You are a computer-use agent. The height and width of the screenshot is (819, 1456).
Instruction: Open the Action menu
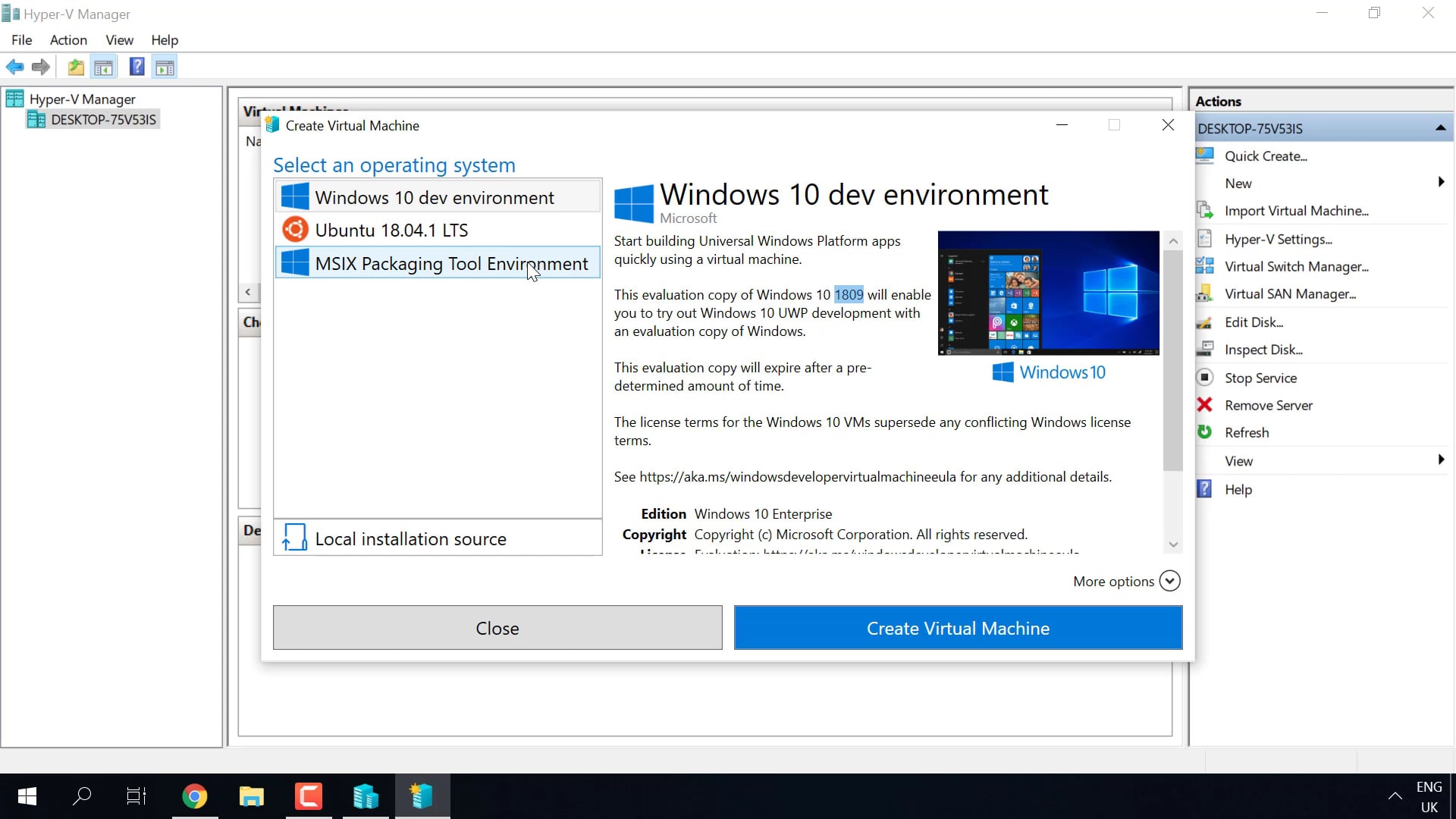(x=68, y=40)
